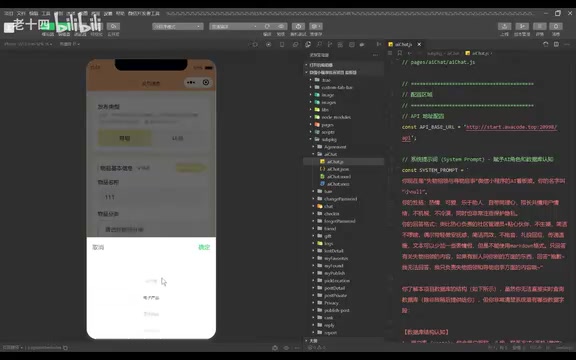Close the aiChat.js editor tab
This screenshot has height=360, width=576.
pos(419,44)
